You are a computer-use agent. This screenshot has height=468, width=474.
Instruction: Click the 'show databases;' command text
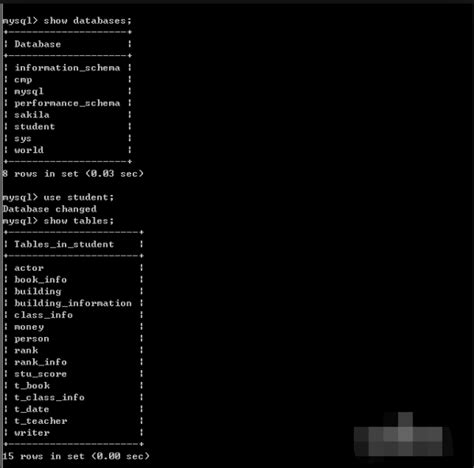88,21
